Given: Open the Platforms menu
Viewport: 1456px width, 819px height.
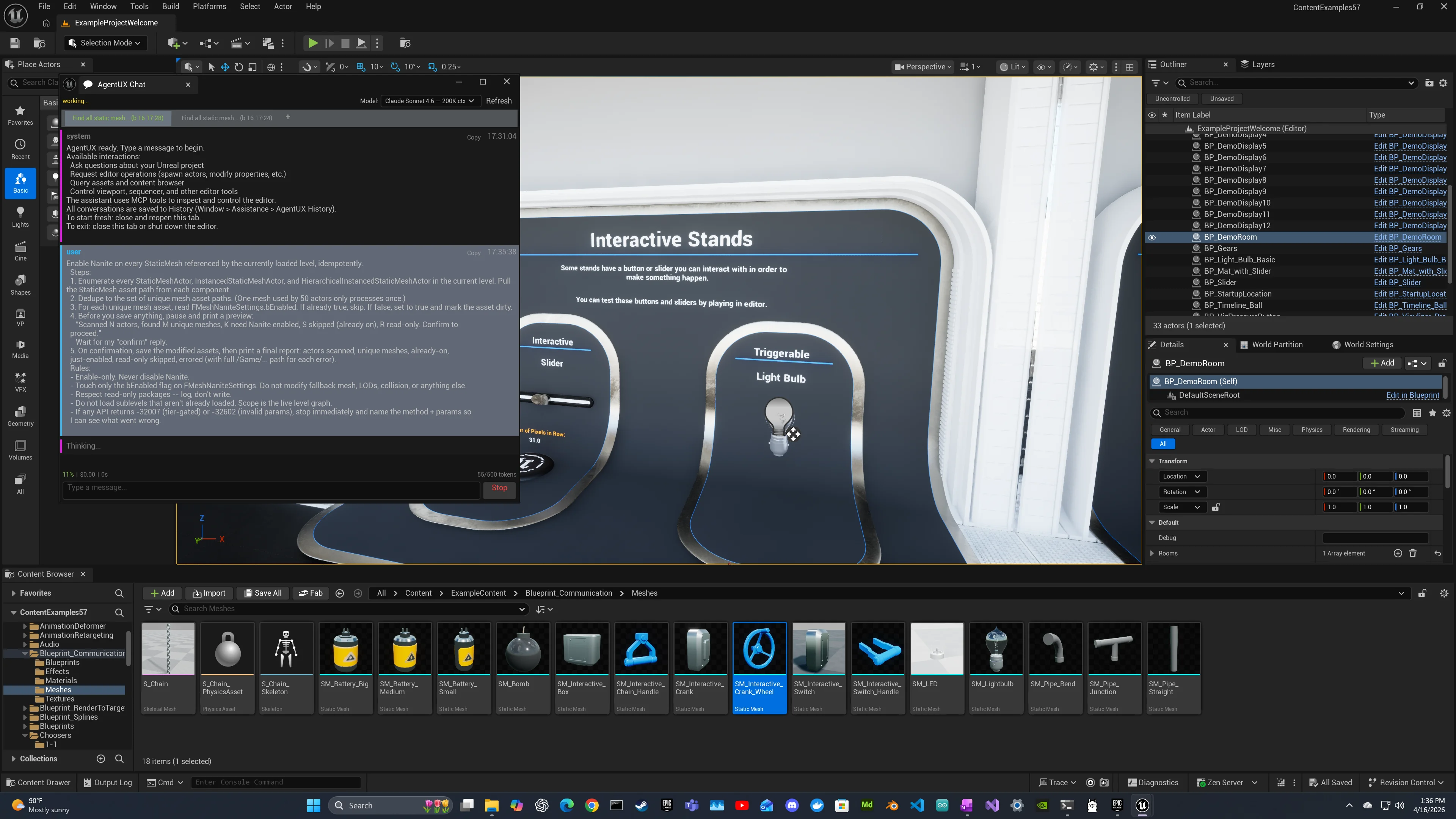Looking at the screenshot, I should click(x=209, y=6).
